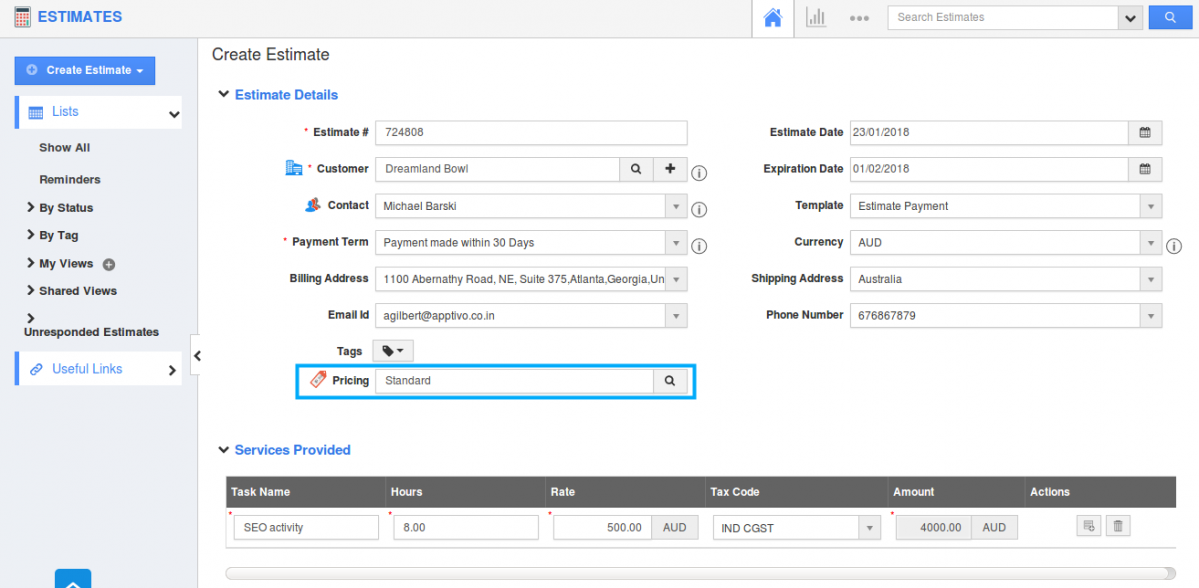Open Estimate Date calendar picker
Screen dimensions: 1199x588
coord(1145,132)
